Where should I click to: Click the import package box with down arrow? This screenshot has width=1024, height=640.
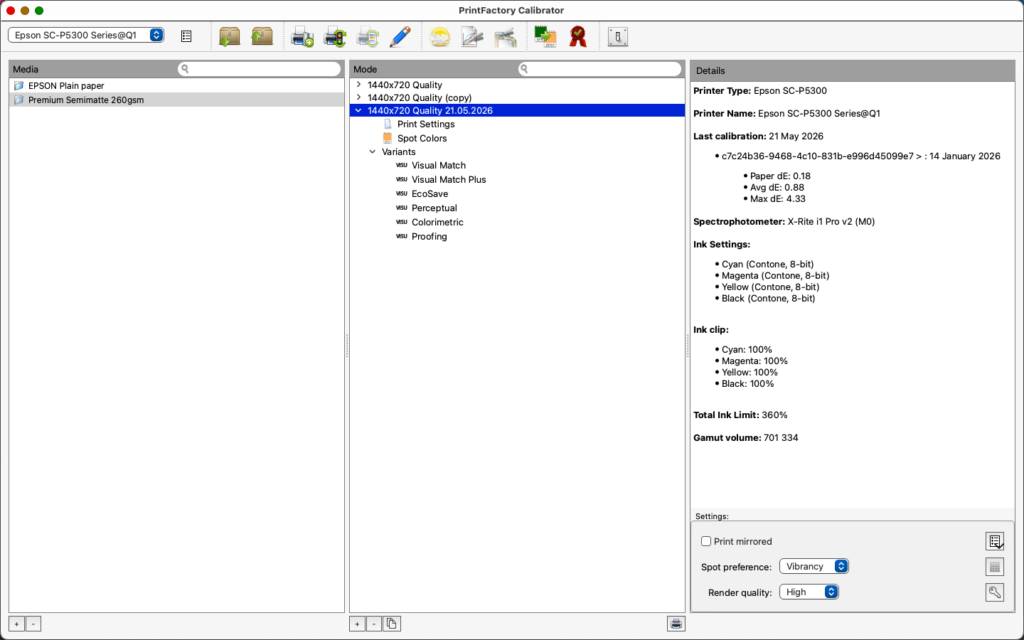229,36
